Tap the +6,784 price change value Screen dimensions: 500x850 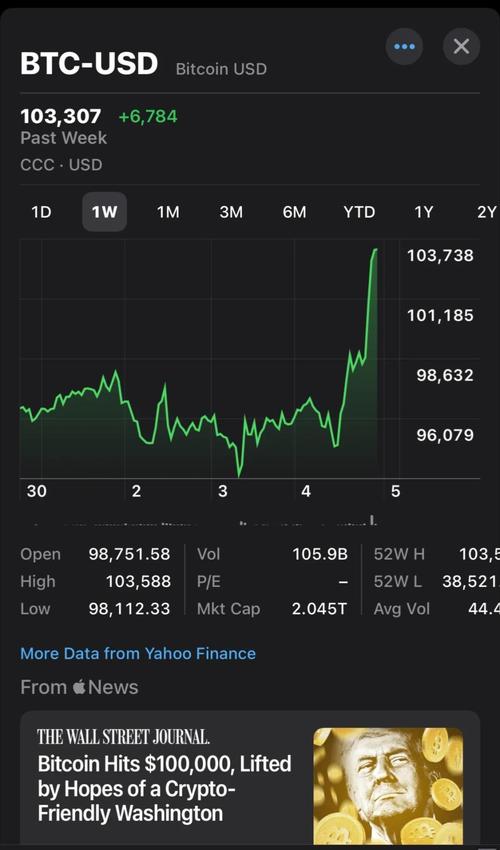(148, 116)
